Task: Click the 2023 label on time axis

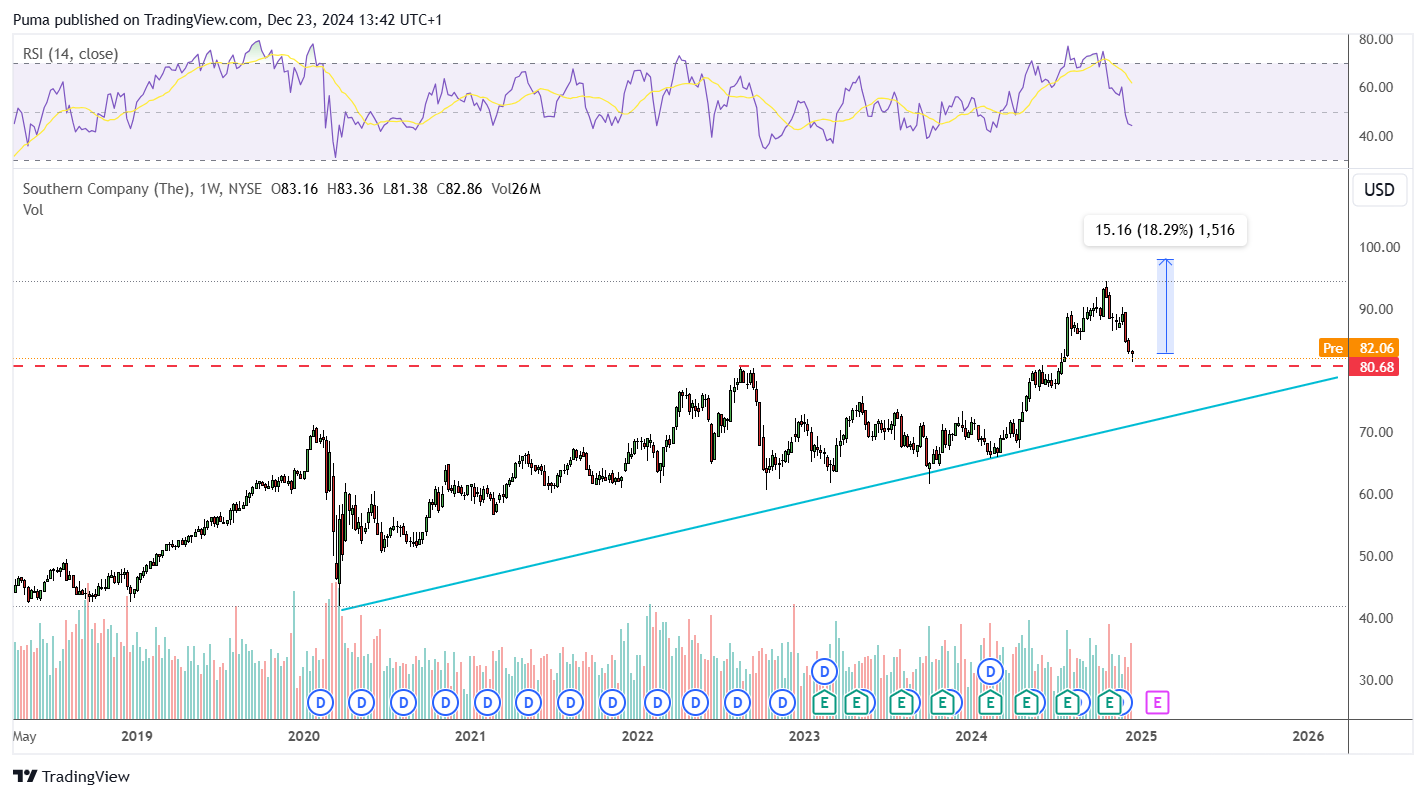Action: coord(804,737)
